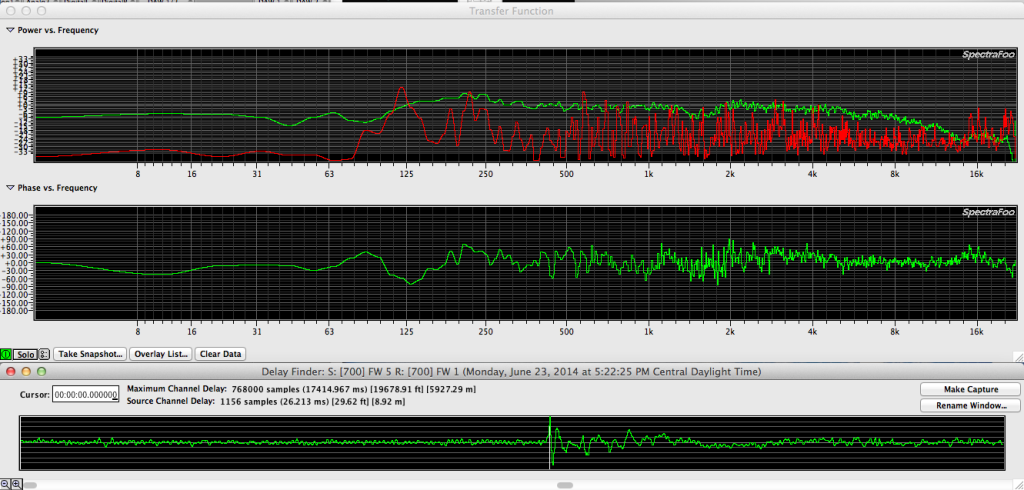Open the Overlay List
The width and height of the screenshot is (1024, 490).
160,354
